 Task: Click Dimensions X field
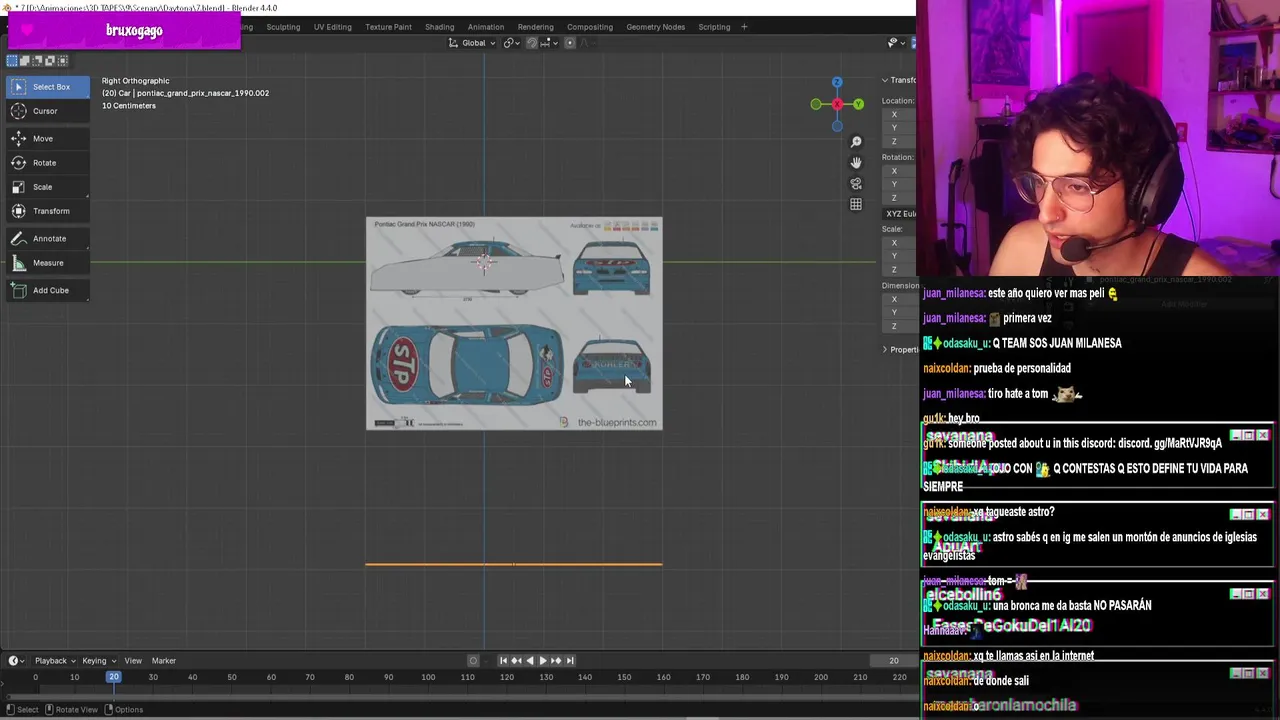[900, 299]
